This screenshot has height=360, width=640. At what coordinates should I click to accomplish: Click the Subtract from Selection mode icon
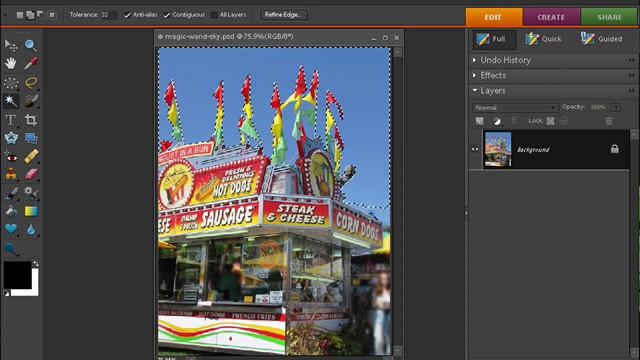[40, 14]
